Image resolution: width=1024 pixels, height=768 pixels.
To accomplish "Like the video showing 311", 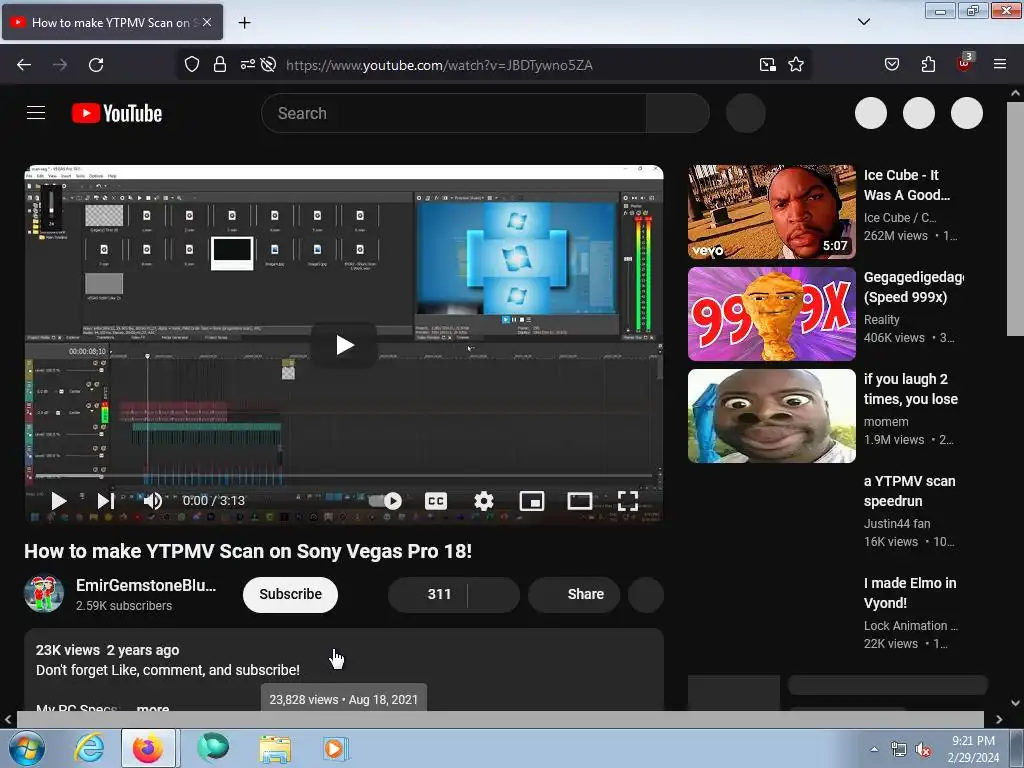I will click(x=428, y=594).
